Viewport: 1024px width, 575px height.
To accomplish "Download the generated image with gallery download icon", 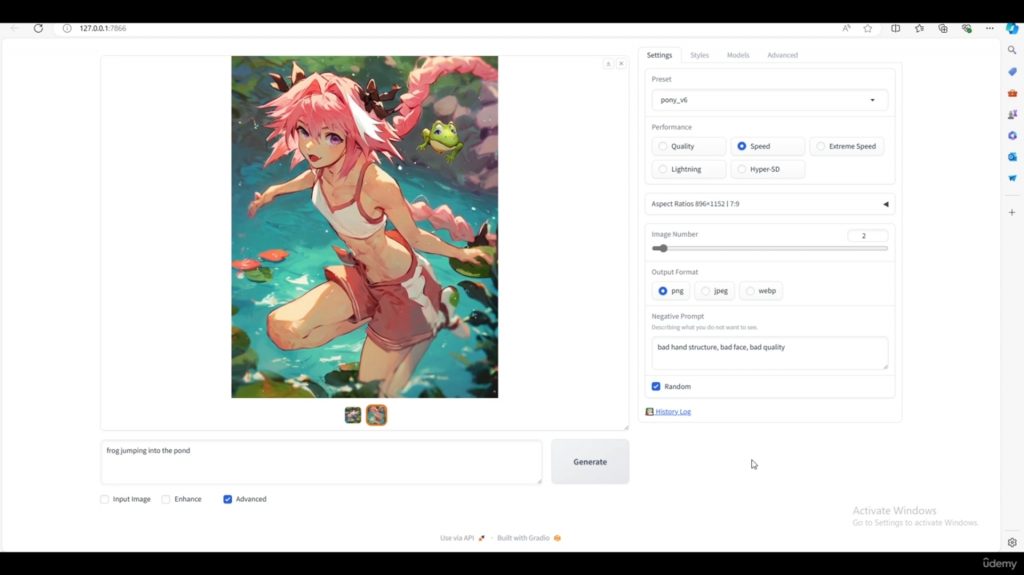I will coord(608,63).
